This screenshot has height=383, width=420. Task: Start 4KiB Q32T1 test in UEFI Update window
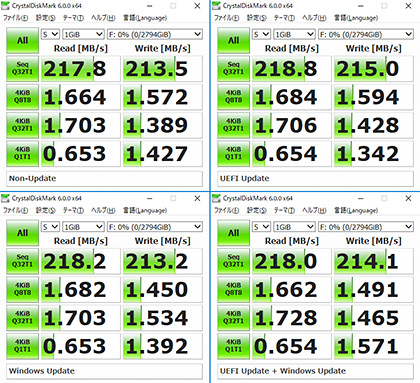[x=233, y=125]
